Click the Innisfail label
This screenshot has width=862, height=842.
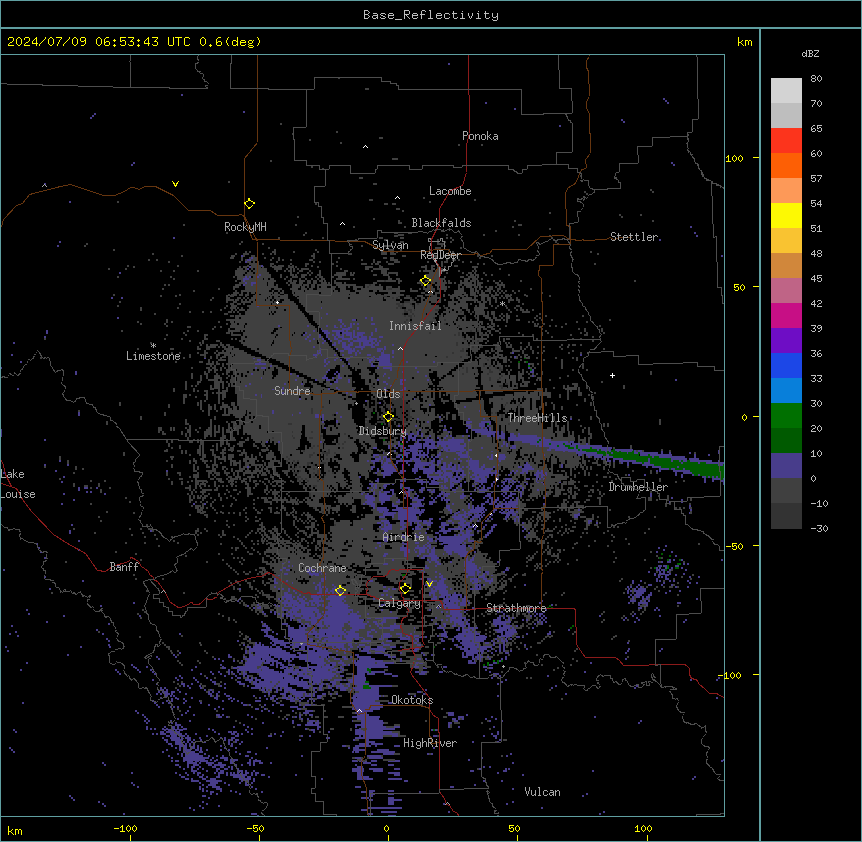click(x=415, y=326)
